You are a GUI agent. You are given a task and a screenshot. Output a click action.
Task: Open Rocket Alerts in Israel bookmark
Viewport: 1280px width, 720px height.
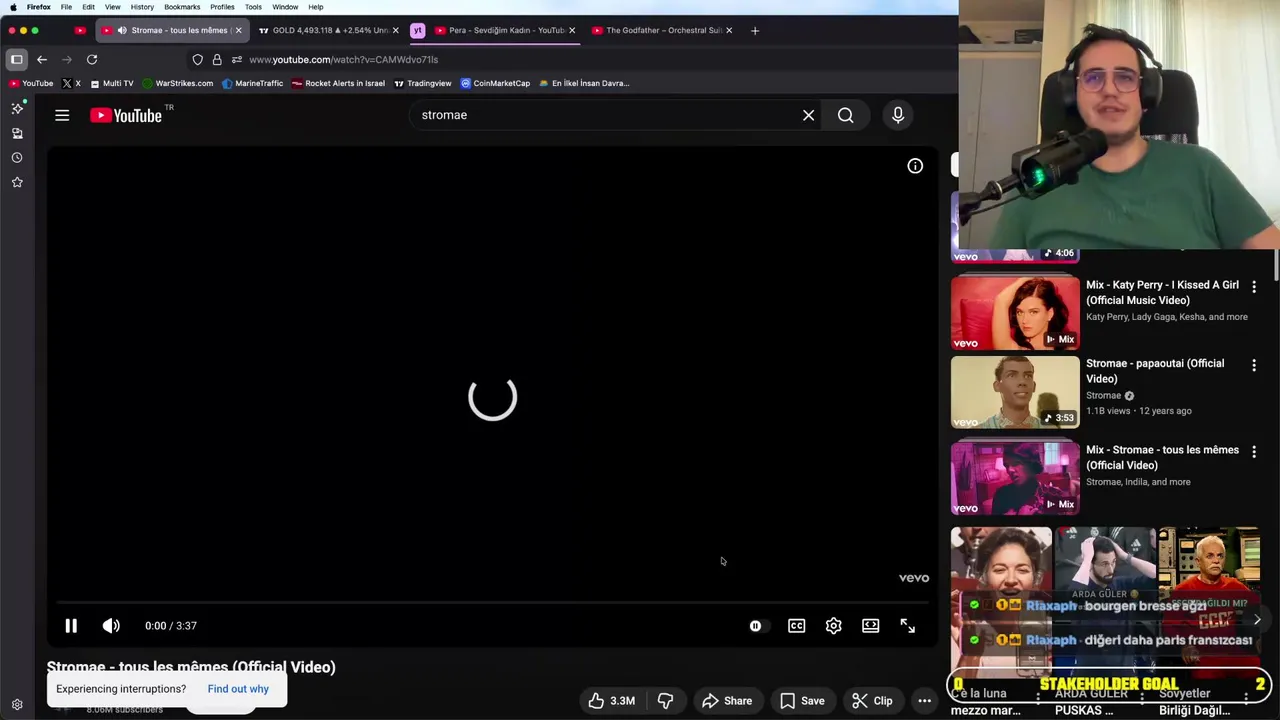point(338,84)
